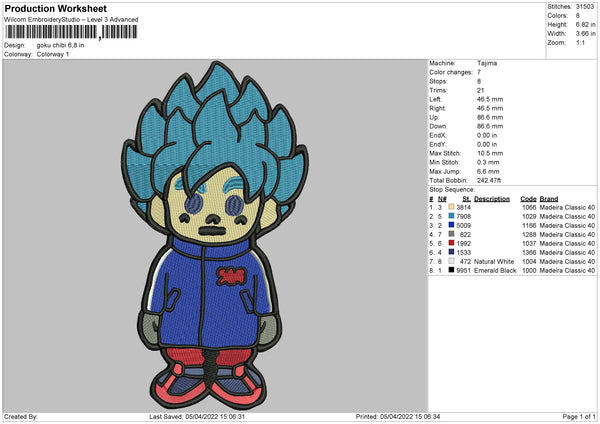The image size is (600, 424).
Task: Click thread code 1066 in the first row
Action: coord(529,207)
